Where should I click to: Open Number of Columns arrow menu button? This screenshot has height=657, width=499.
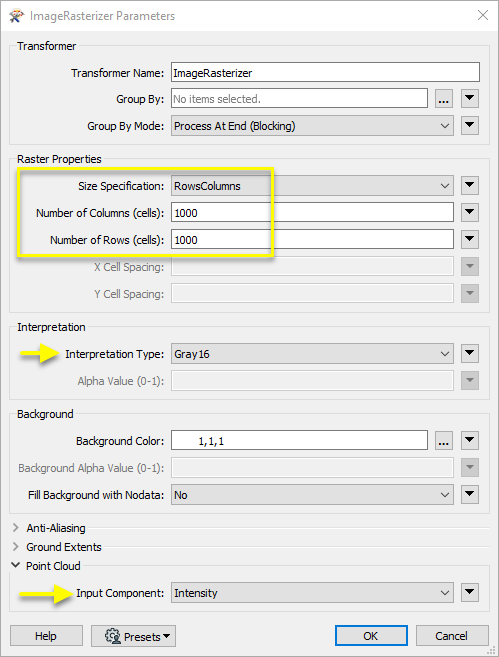click(x=470, y=212)
